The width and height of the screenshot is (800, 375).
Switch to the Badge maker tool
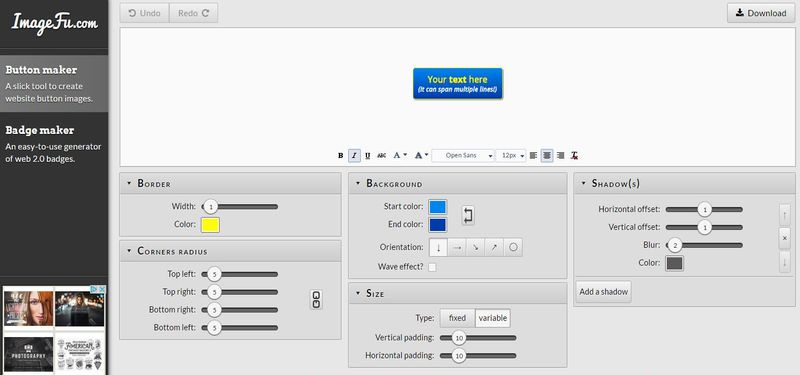(x=54, y=144)
